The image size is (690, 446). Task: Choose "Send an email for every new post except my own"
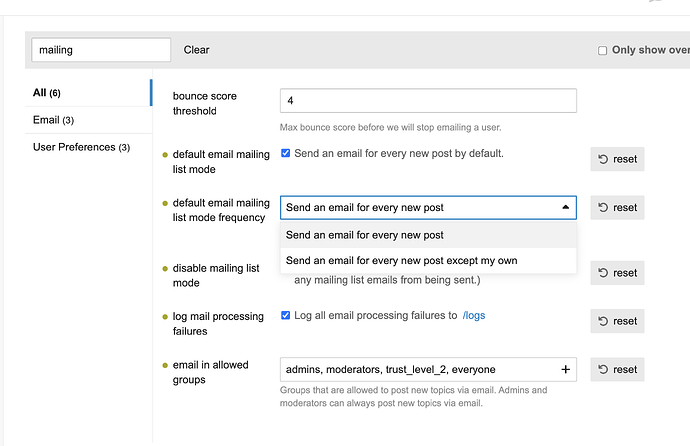[428, 260]
